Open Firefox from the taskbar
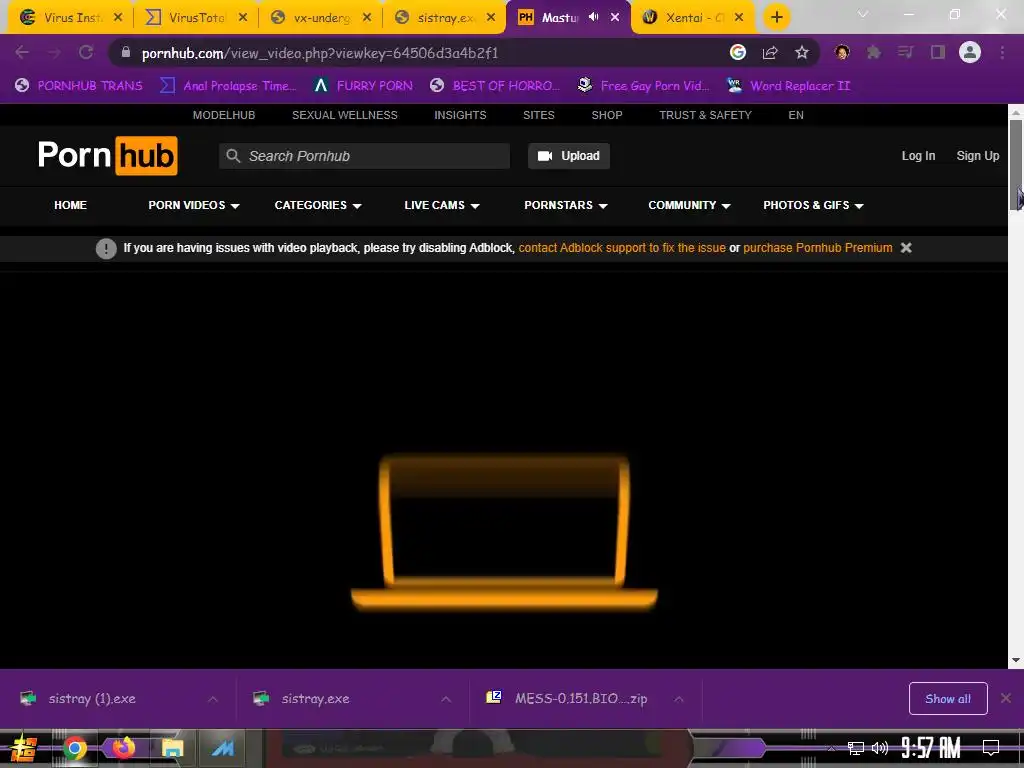This screenshot has width=1024, height=768. [x=123, y=748]
